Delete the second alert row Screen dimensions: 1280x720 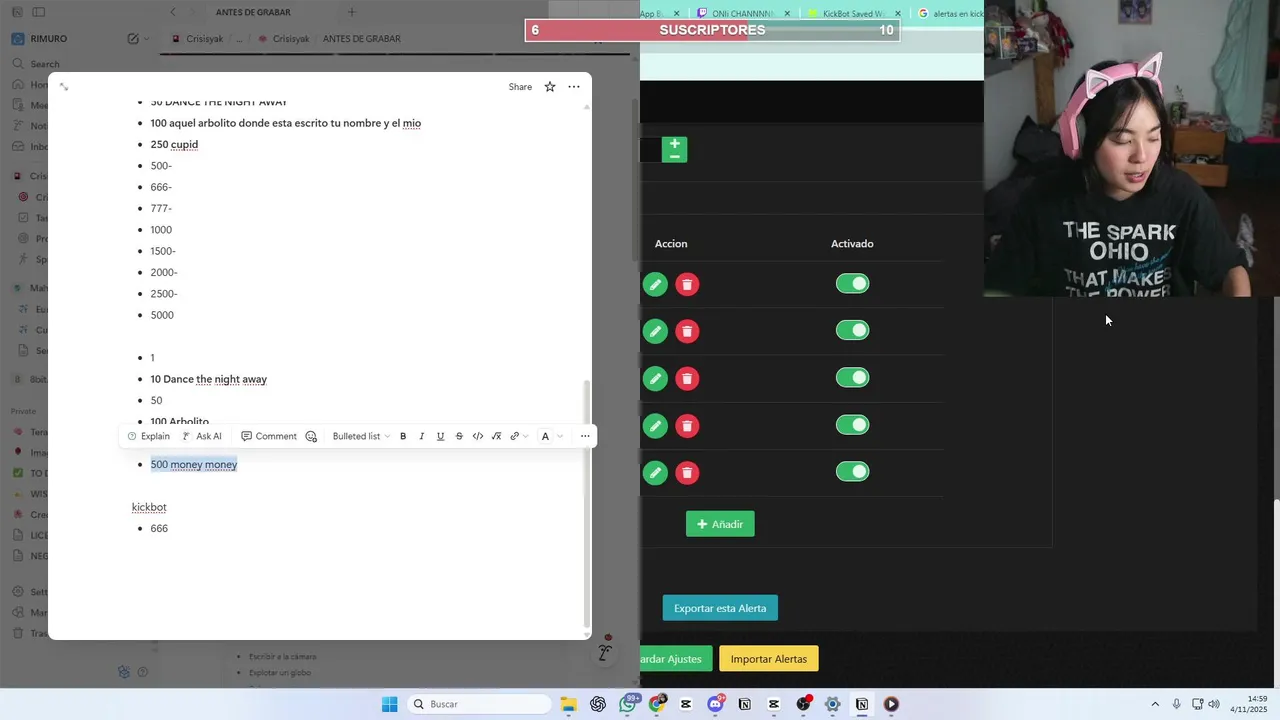tap(687, 332)
